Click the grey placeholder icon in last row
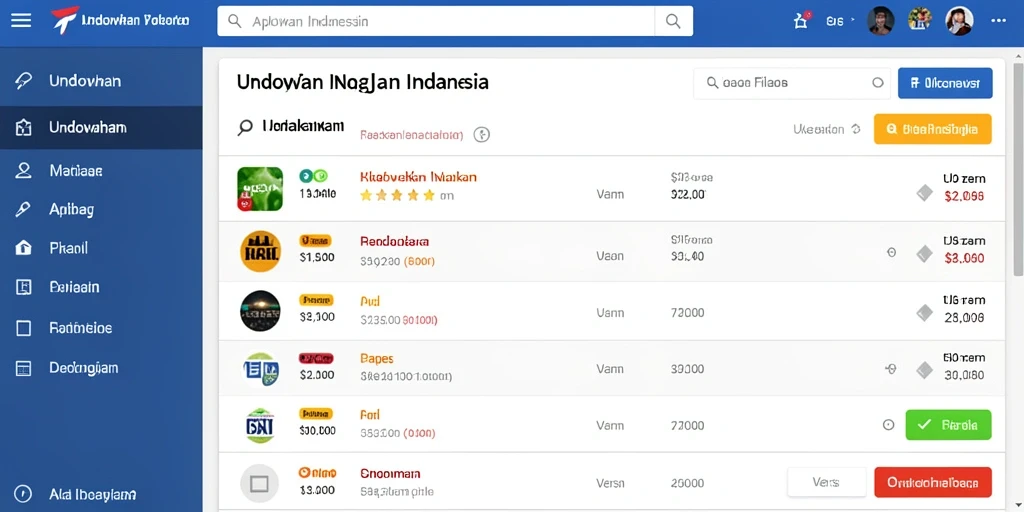1024x512 pixels. pos(259,483)
